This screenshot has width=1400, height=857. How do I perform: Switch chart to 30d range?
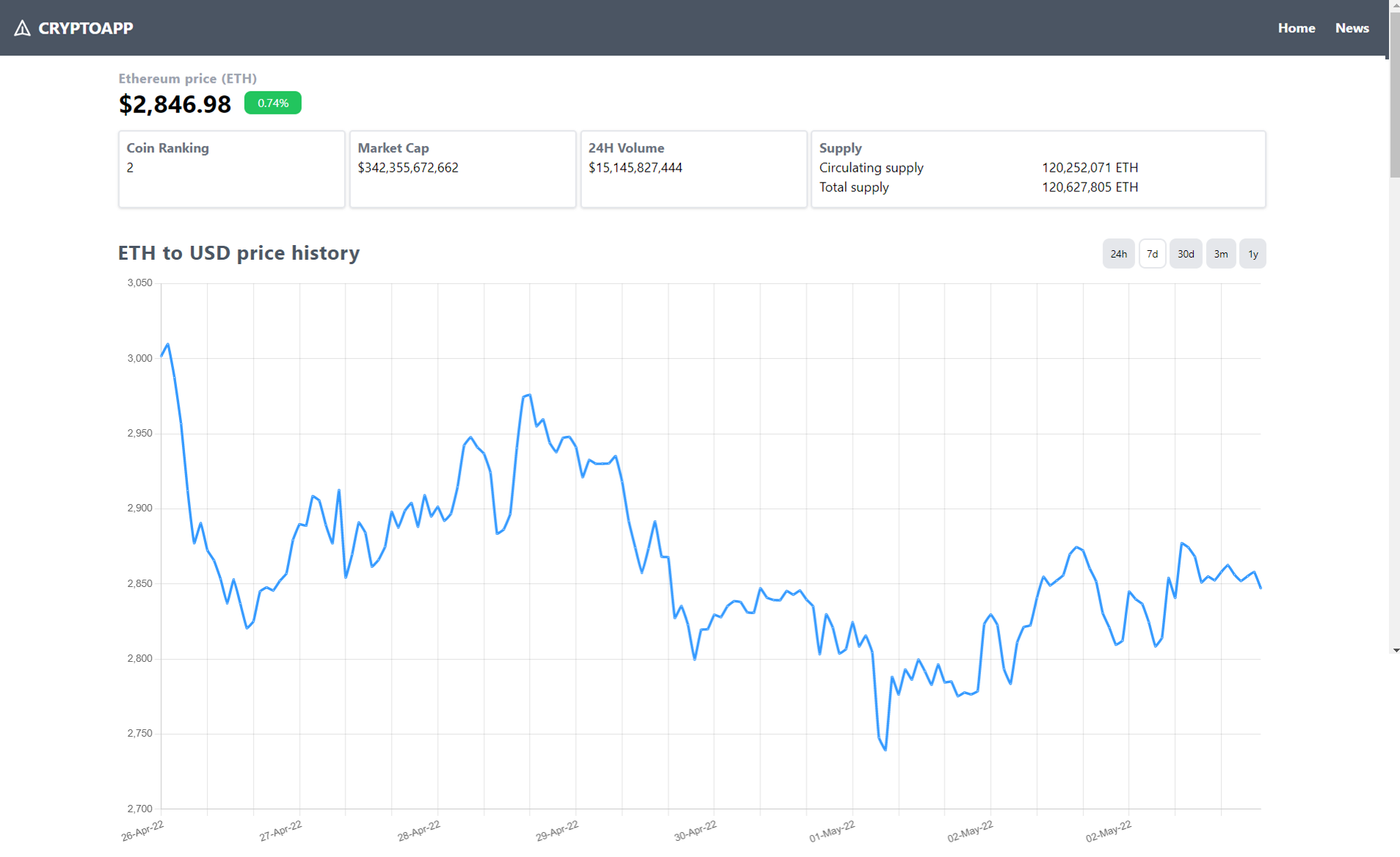(1185, 254)
